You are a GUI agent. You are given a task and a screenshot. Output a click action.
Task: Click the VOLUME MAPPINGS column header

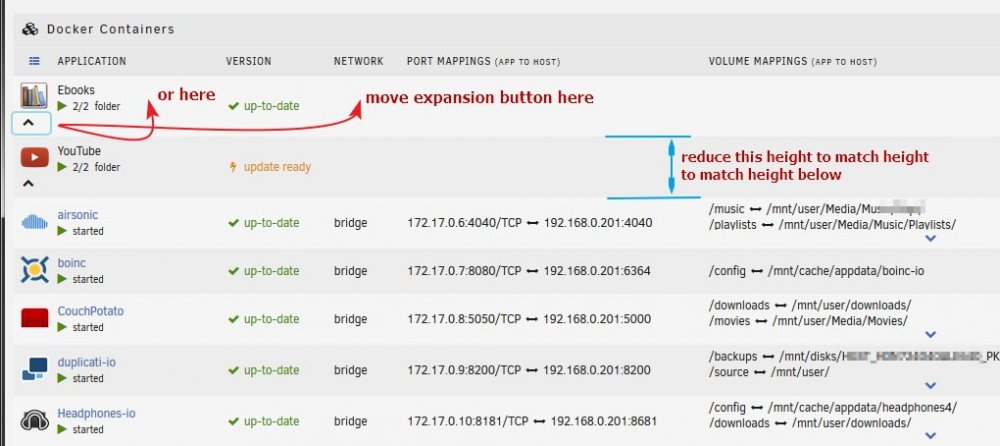pyautogui.click(x=793, y=61)
